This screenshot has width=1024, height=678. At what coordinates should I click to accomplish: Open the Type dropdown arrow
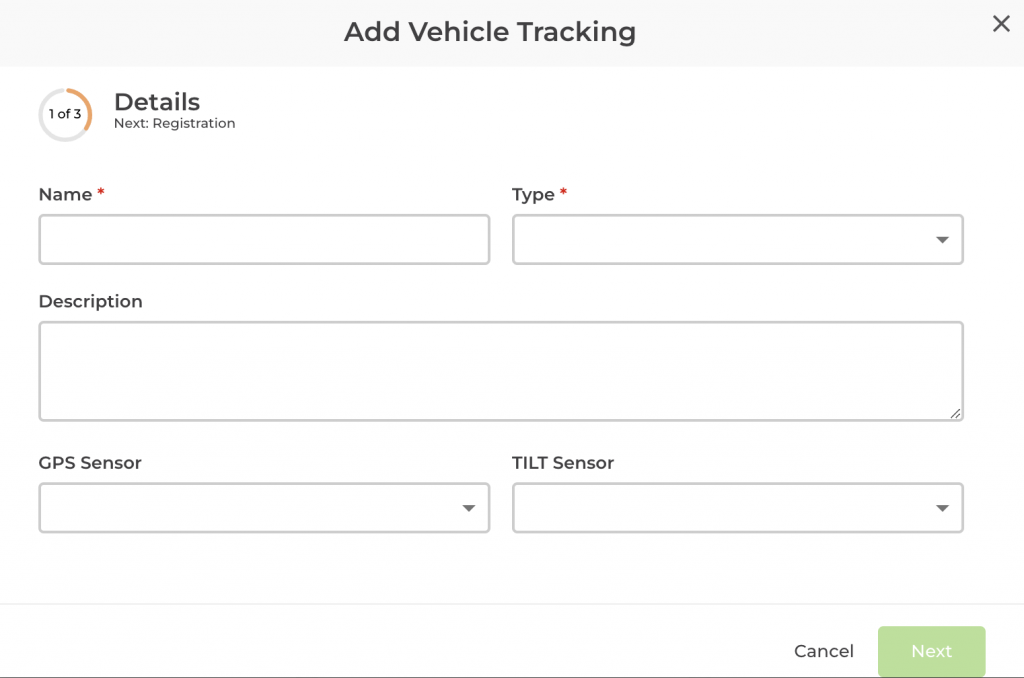click(941, 240)
